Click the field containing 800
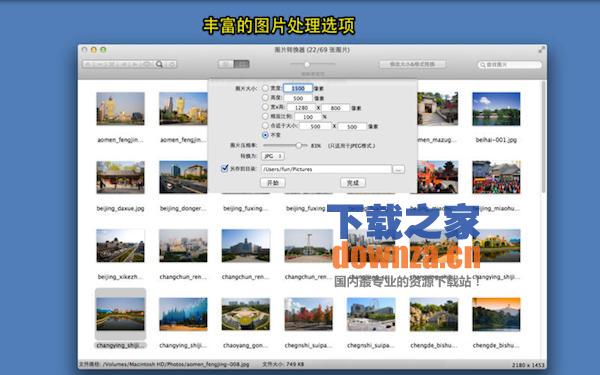This screenshot has height=375, width=600. pyautogui.click(x=335, y=108)
